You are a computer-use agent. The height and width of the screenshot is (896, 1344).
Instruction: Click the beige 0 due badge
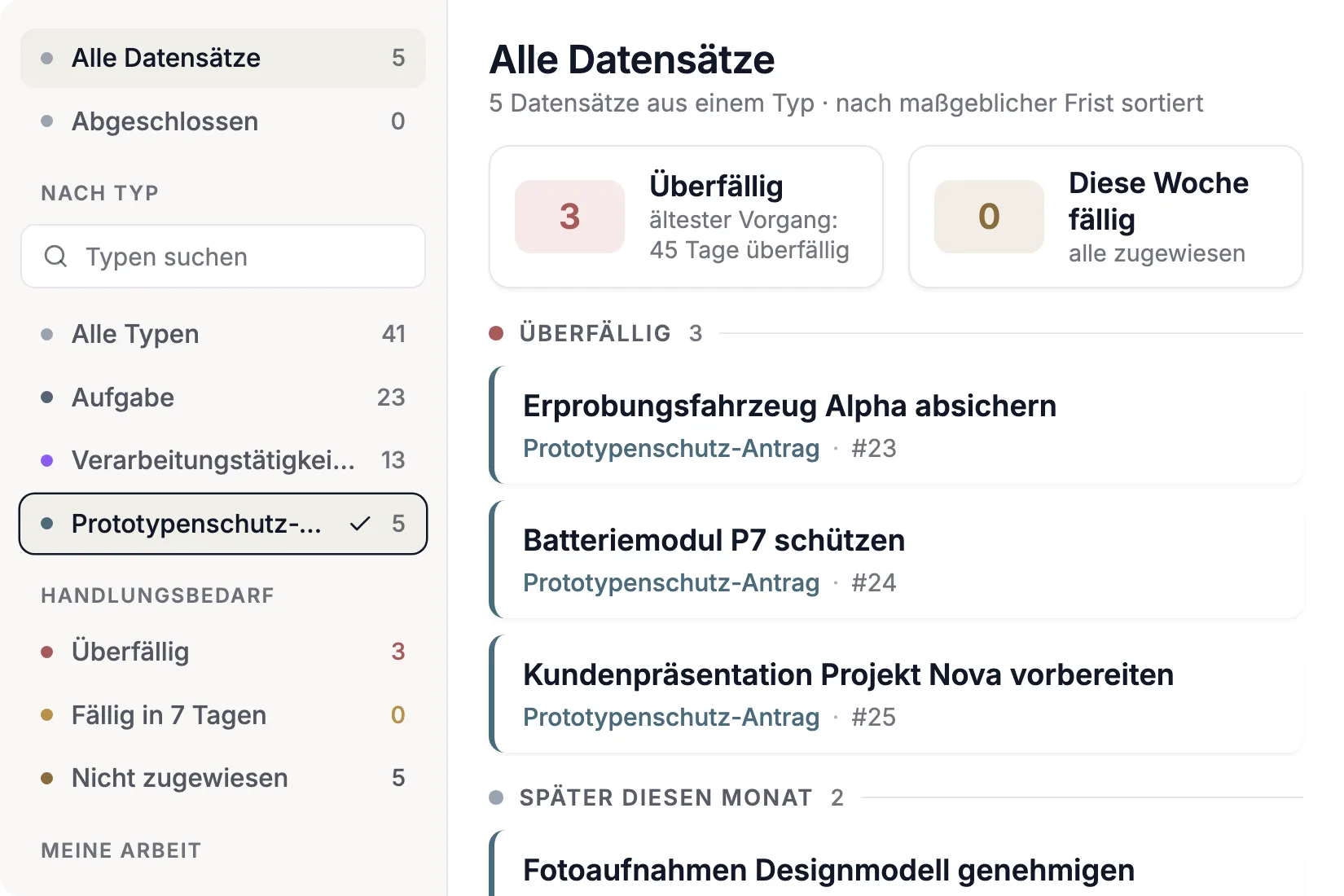pyautogui.click(x=989, y=217)
